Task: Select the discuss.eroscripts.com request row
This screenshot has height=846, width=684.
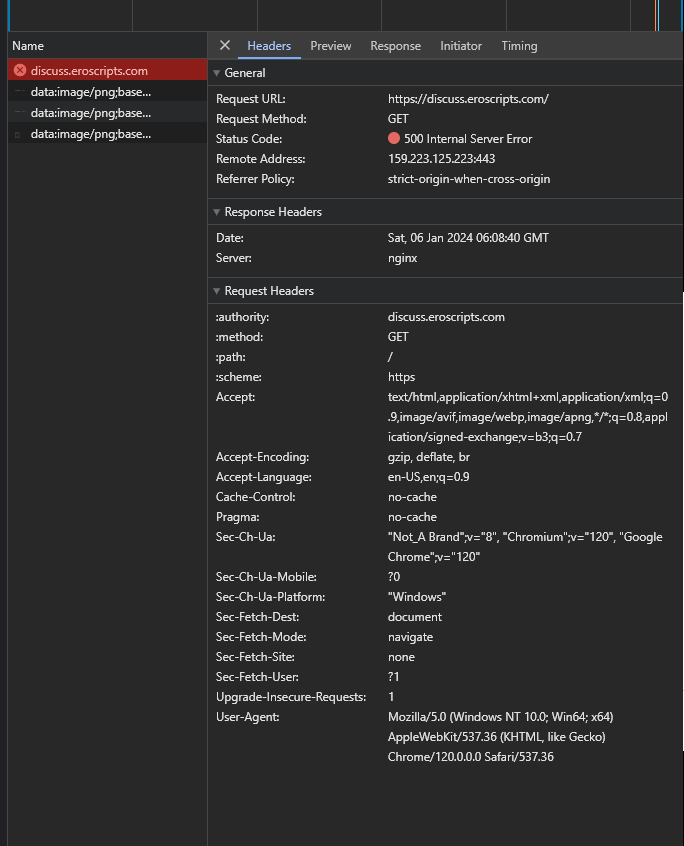Action: (107, 70)
